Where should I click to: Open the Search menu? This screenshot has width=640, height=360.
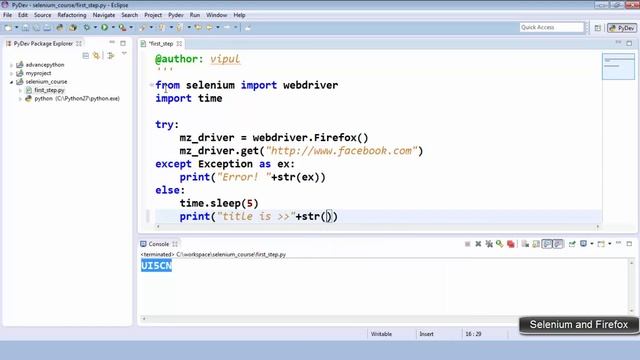tap(129, 15)
